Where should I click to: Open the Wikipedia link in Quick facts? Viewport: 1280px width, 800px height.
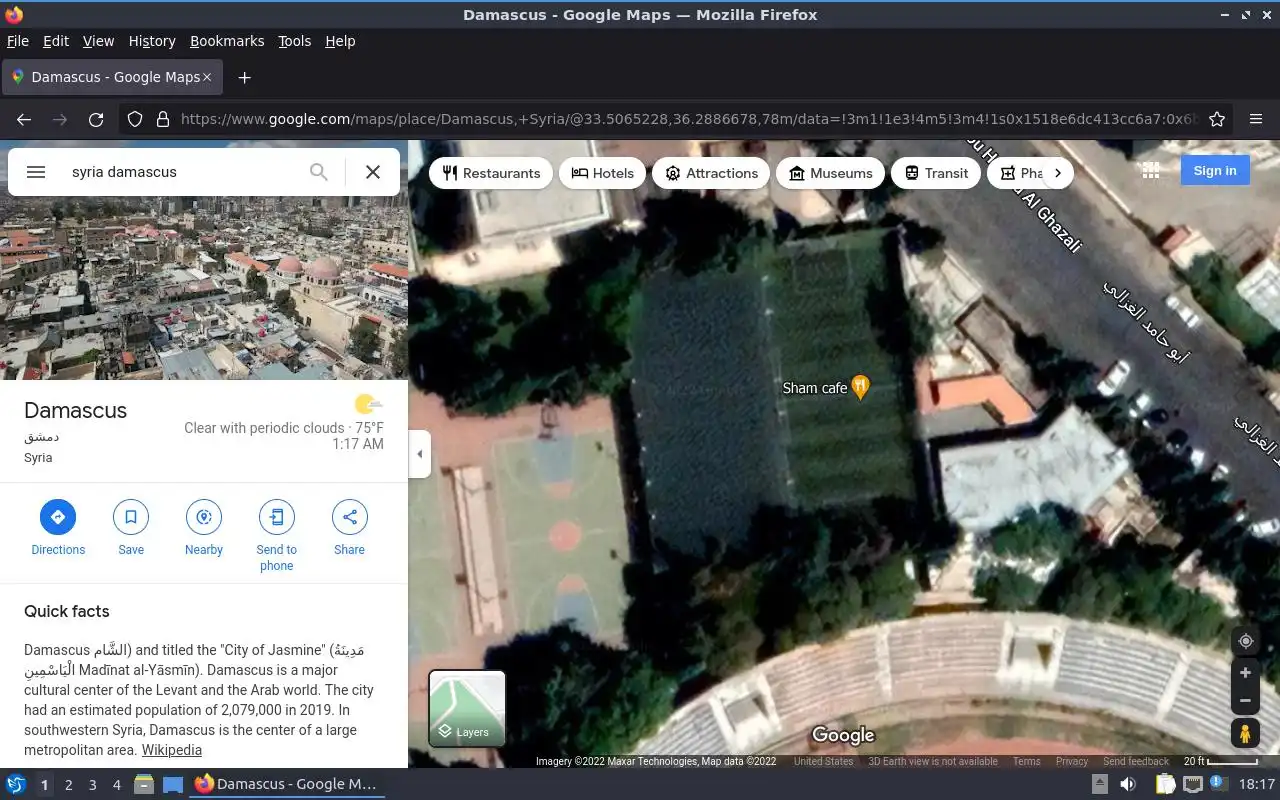point(171,750)
